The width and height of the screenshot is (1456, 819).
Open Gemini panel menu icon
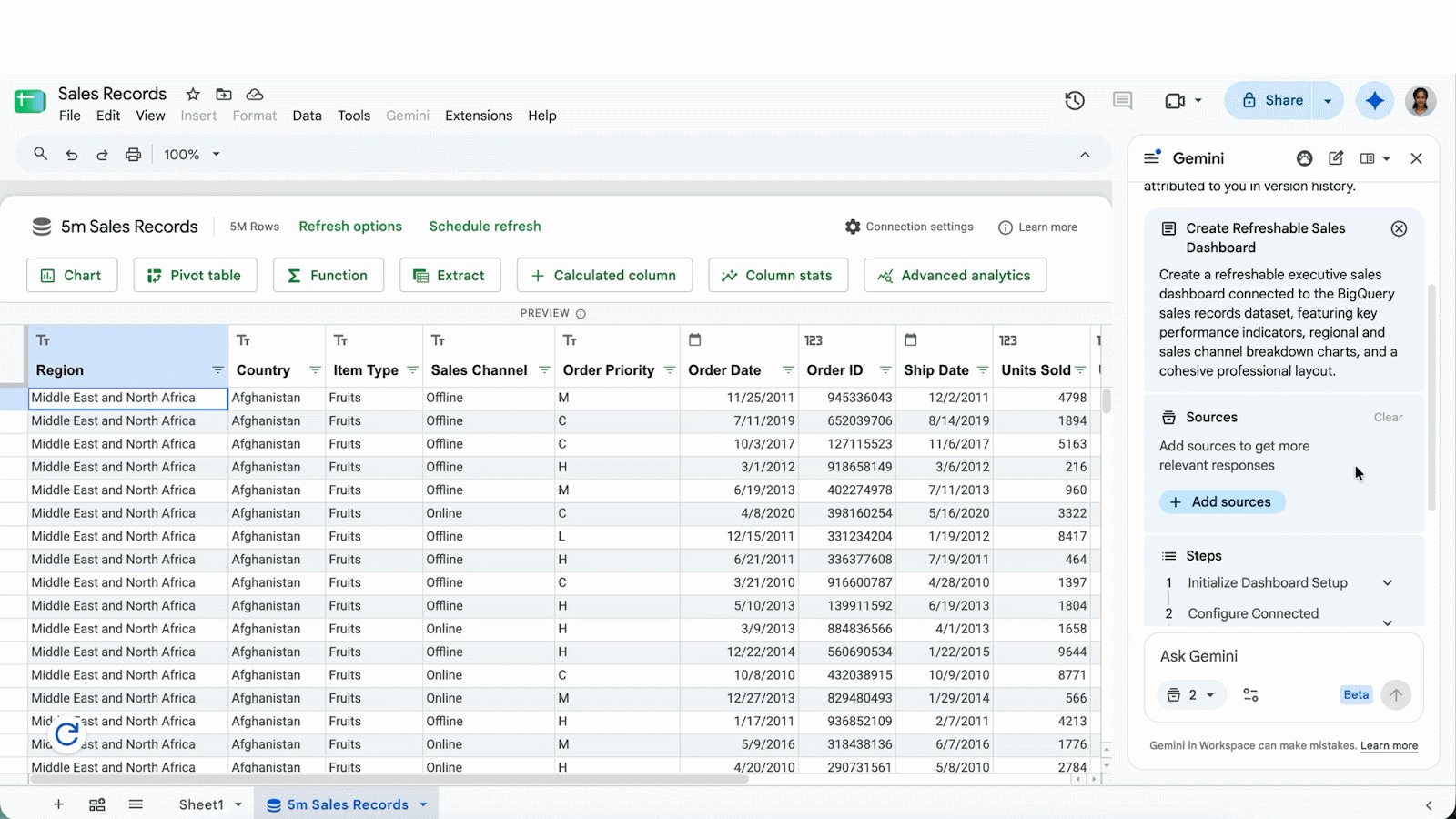coord(1152,157)
